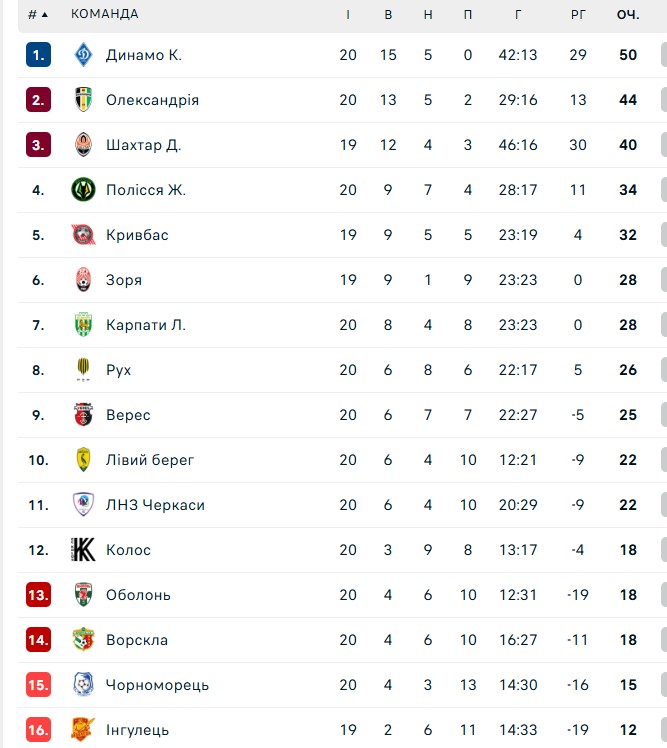
Task: Click the Чорноморець club crest
Action: click(83, 685)
